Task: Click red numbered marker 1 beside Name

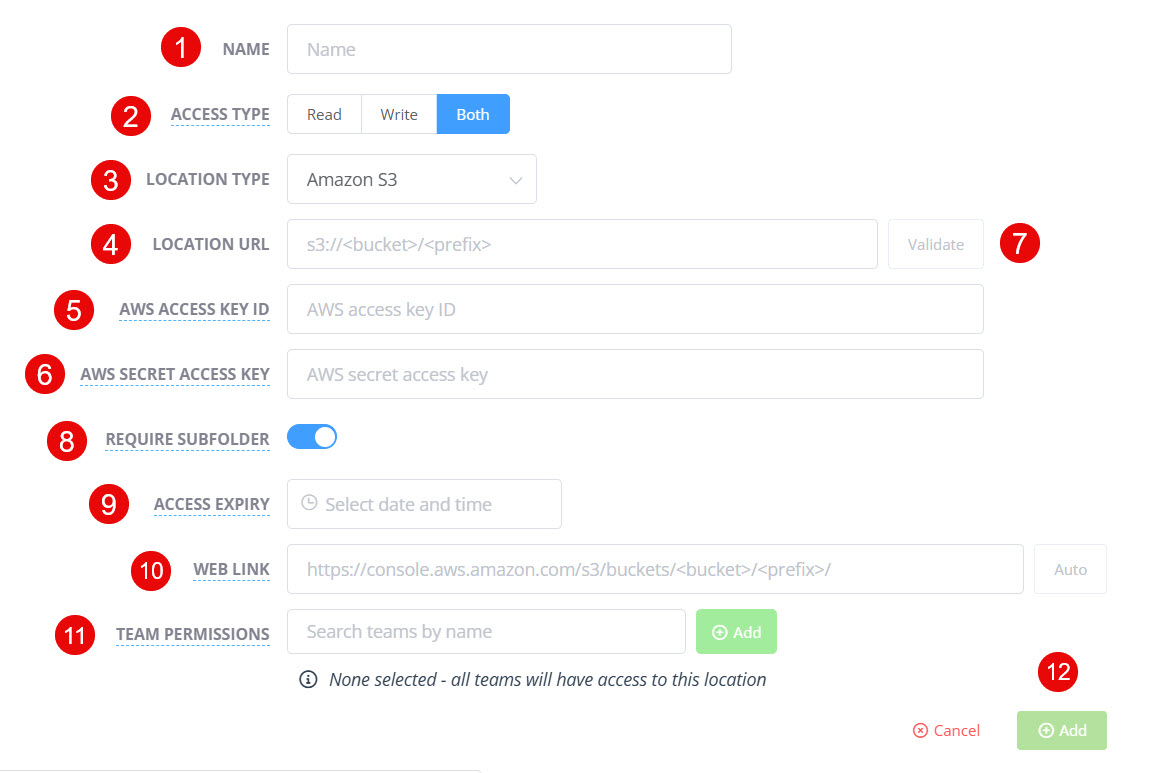Action: point(181,49)
